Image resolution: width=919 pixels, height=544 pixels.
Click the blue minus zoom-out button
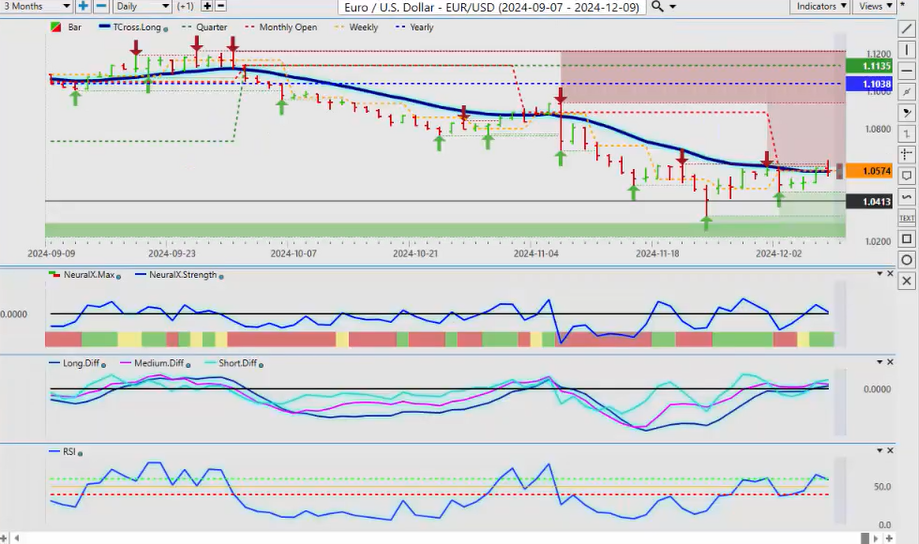point(99,6)
